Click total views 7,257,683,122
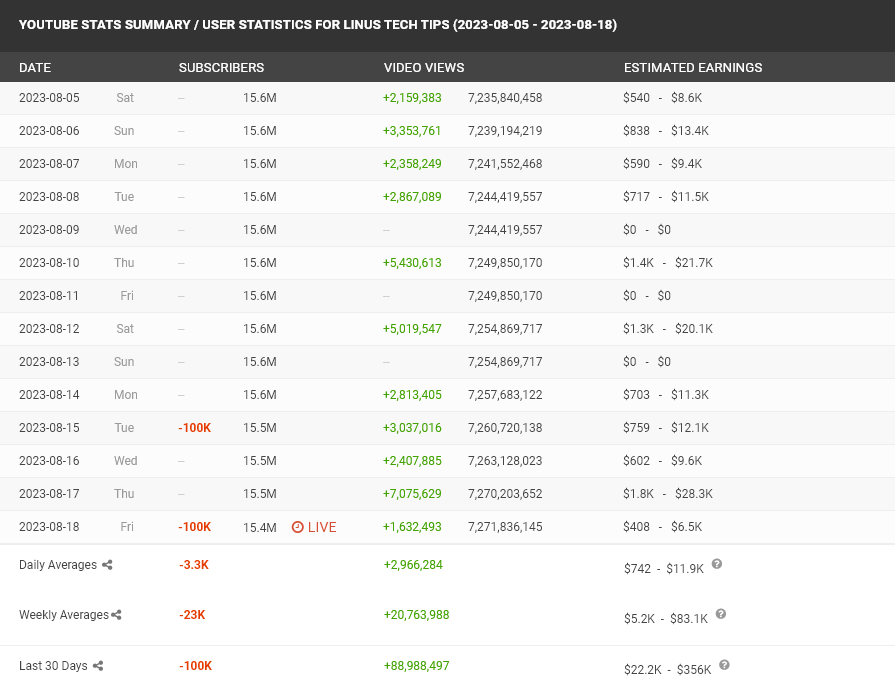Image resolution: width=895 pixels, height=690 pixels. [x=505, y=395]
